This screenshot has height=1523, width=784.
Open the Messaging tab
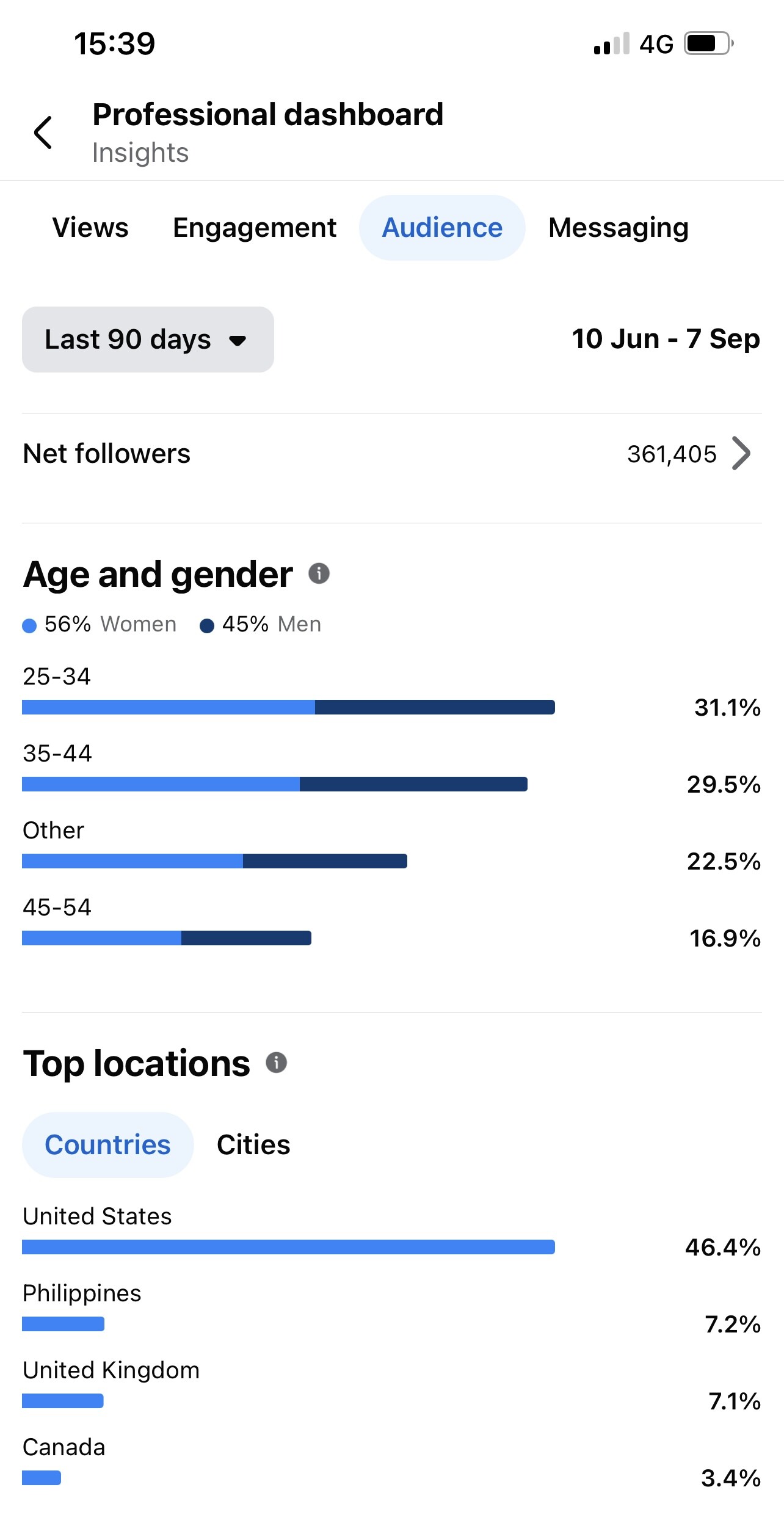(x=618, y=228)
